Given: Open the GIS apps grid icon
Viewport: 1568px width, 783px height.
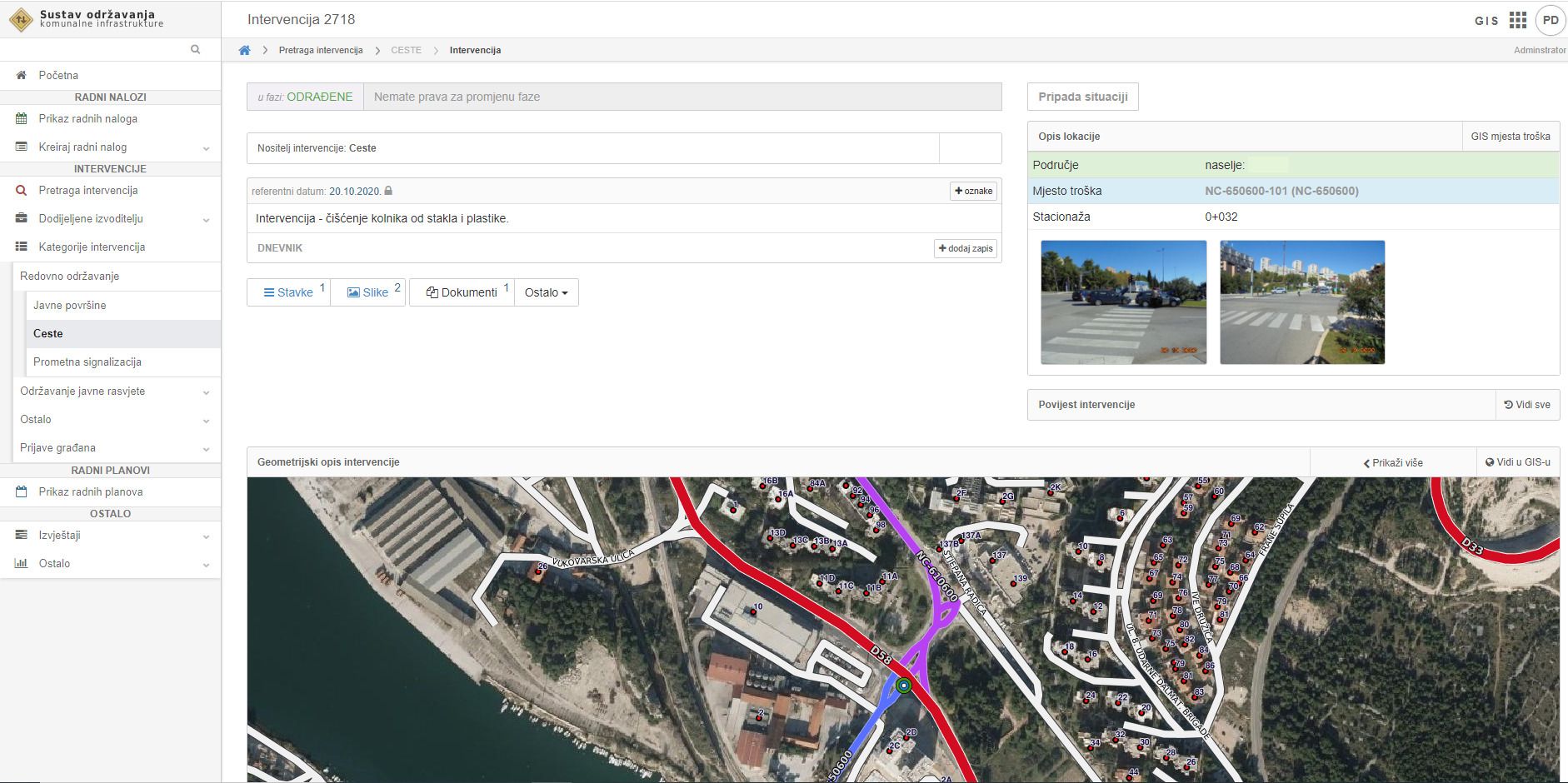Looking at the screenshot, I should (1518, 20).
